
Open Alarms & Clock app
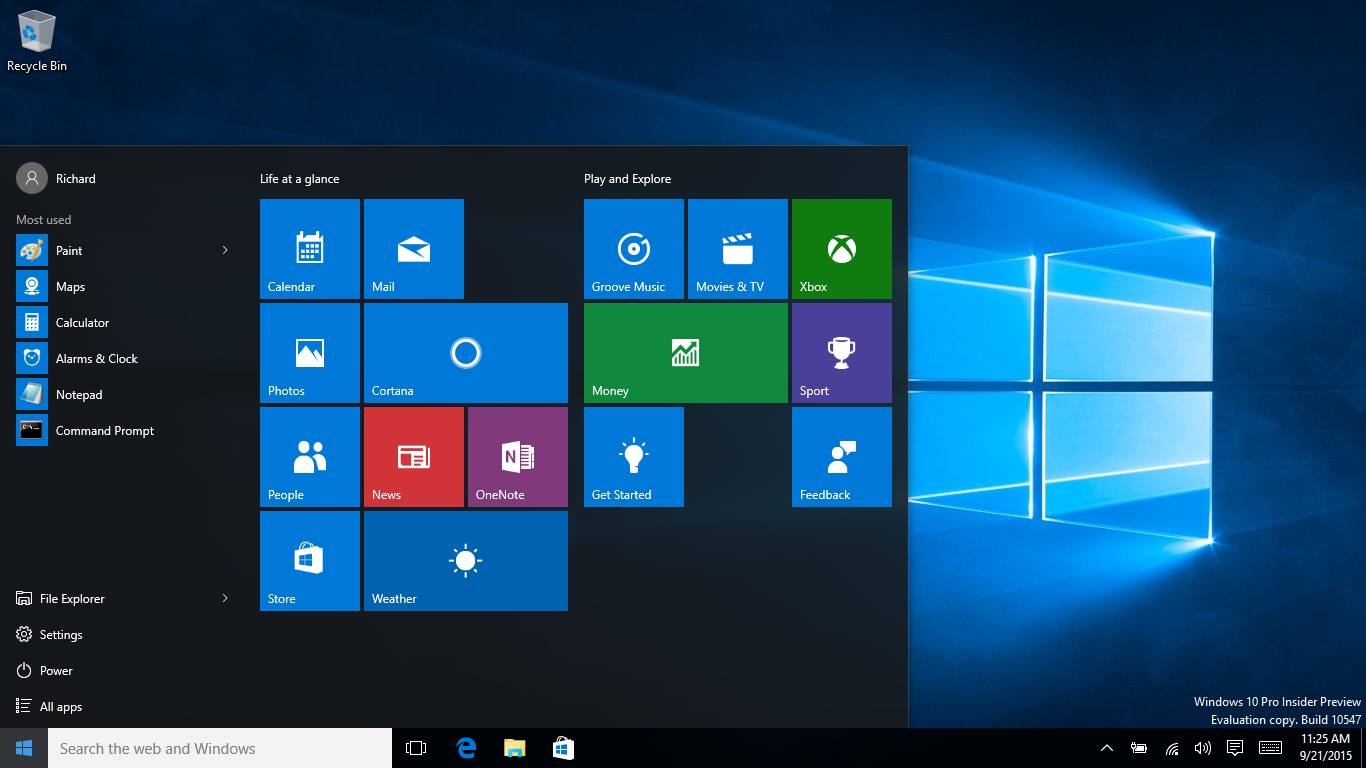pyautogui.click(x=124, y=359)
